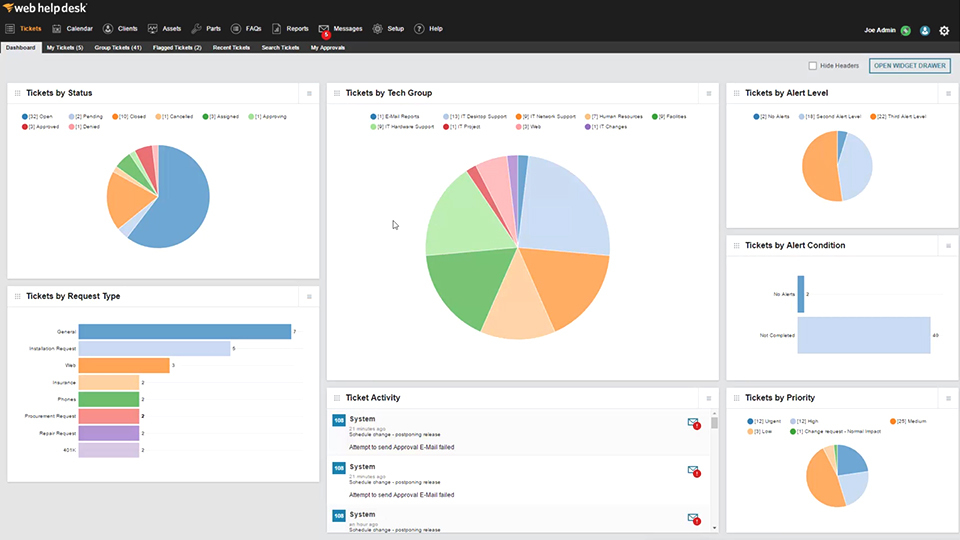960x540 pixels.
Task: Open the Parts wrench icon
Action: pos(196,29)
